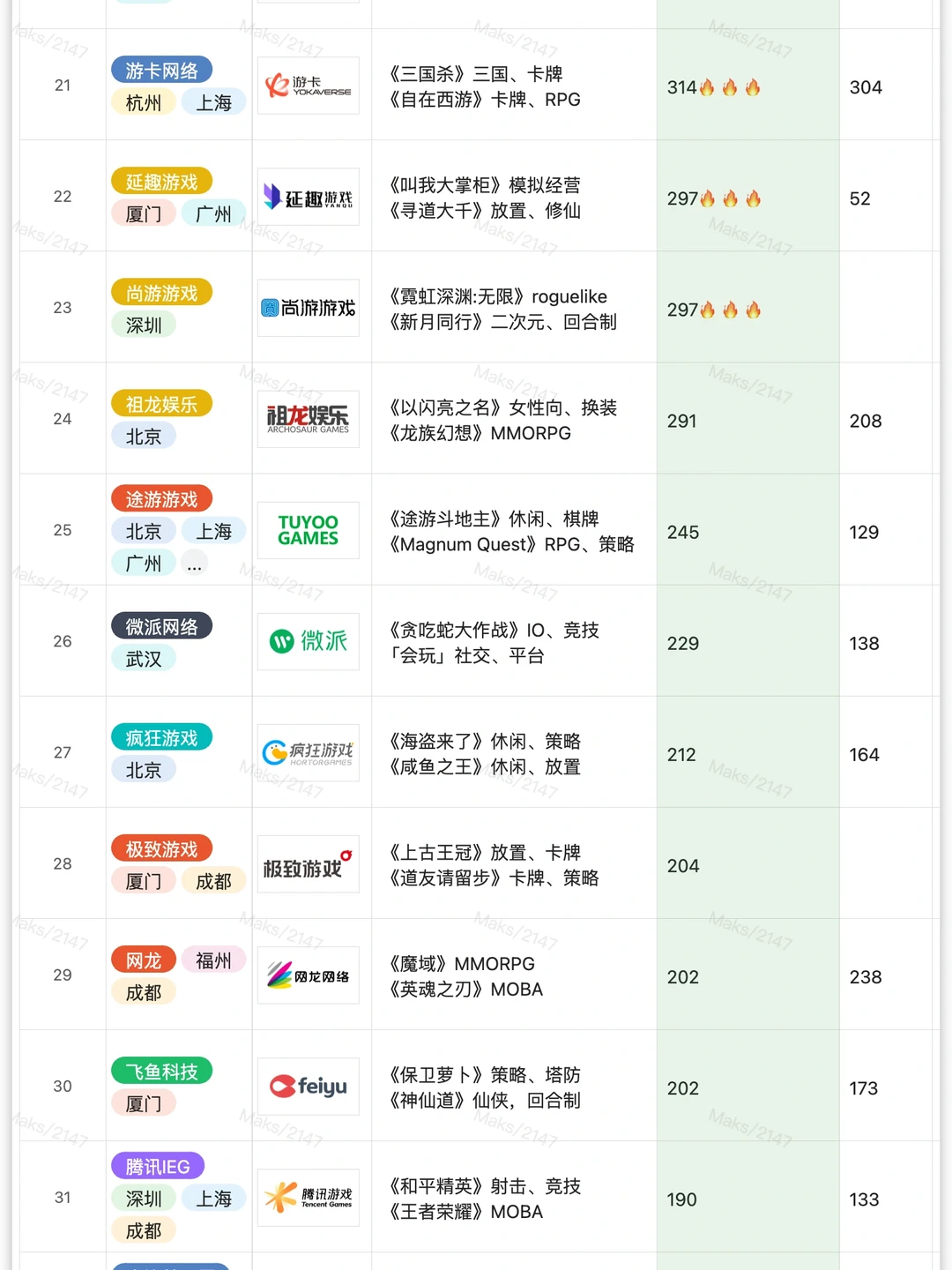The image size is (952, 1270).
Task: Click the 297 cell for 尚游游戏
Action: click(747, 307)
